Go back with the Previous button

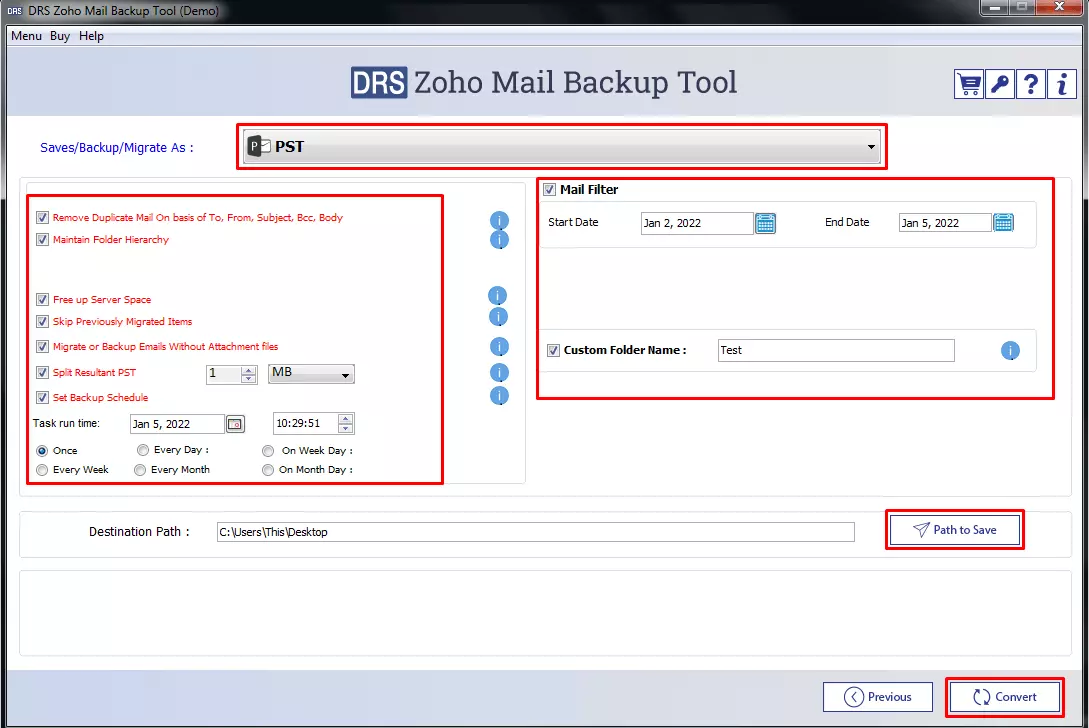tap(878, 697)
